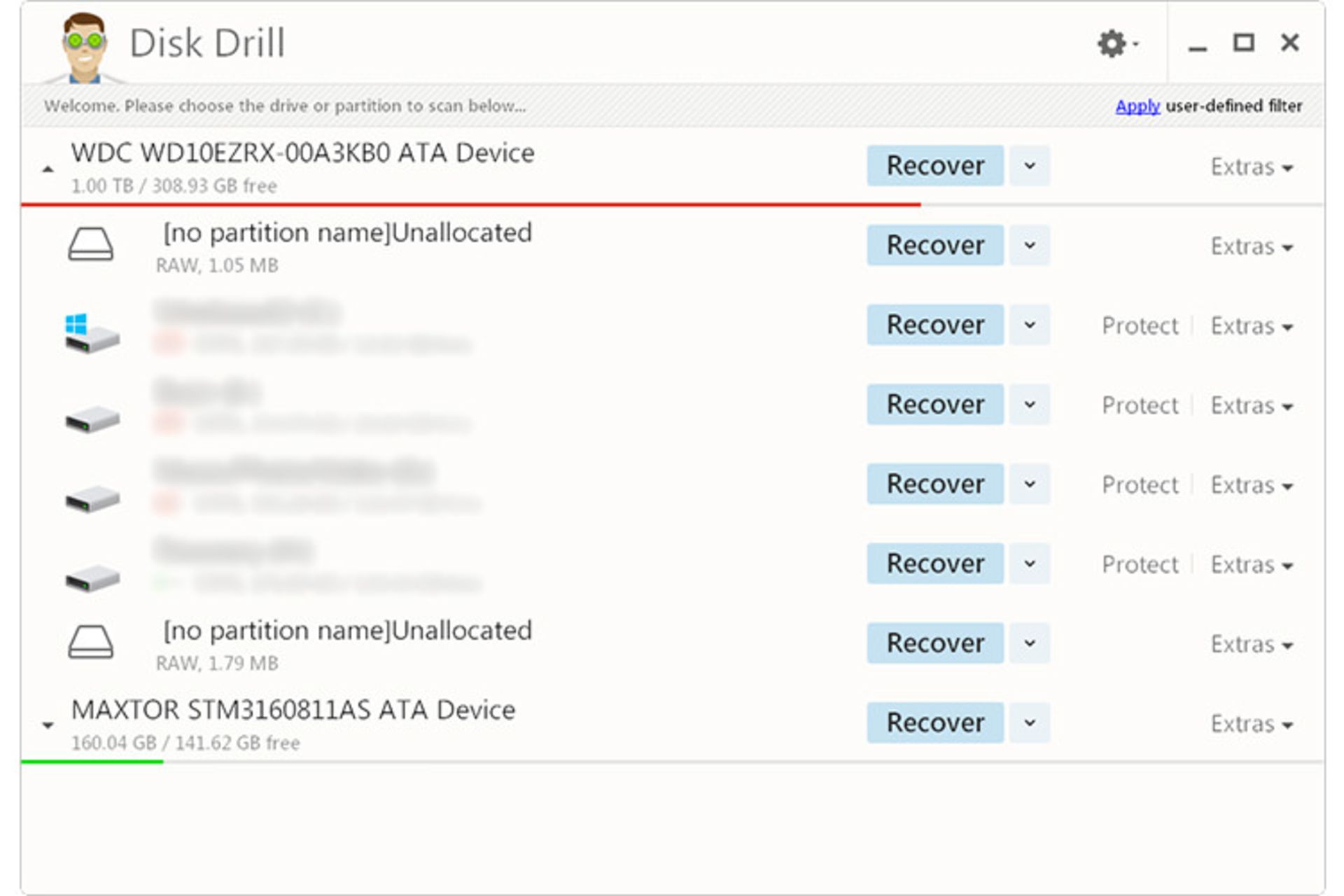Click the red WDC disk usage bar
Viewport: 1344px width, 896px height.
tap(471, 204)
